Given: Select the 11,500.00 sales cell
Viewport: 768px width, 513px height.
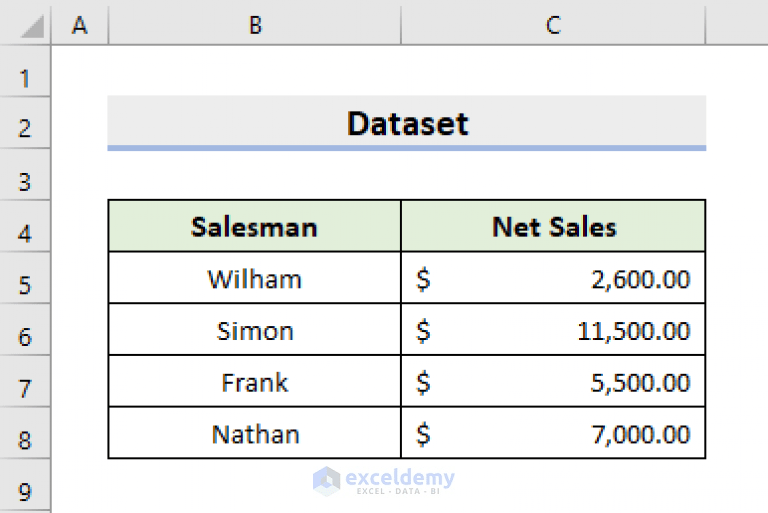Looking at the screenshot, I should pyautogui.click(x=553, y=330).
